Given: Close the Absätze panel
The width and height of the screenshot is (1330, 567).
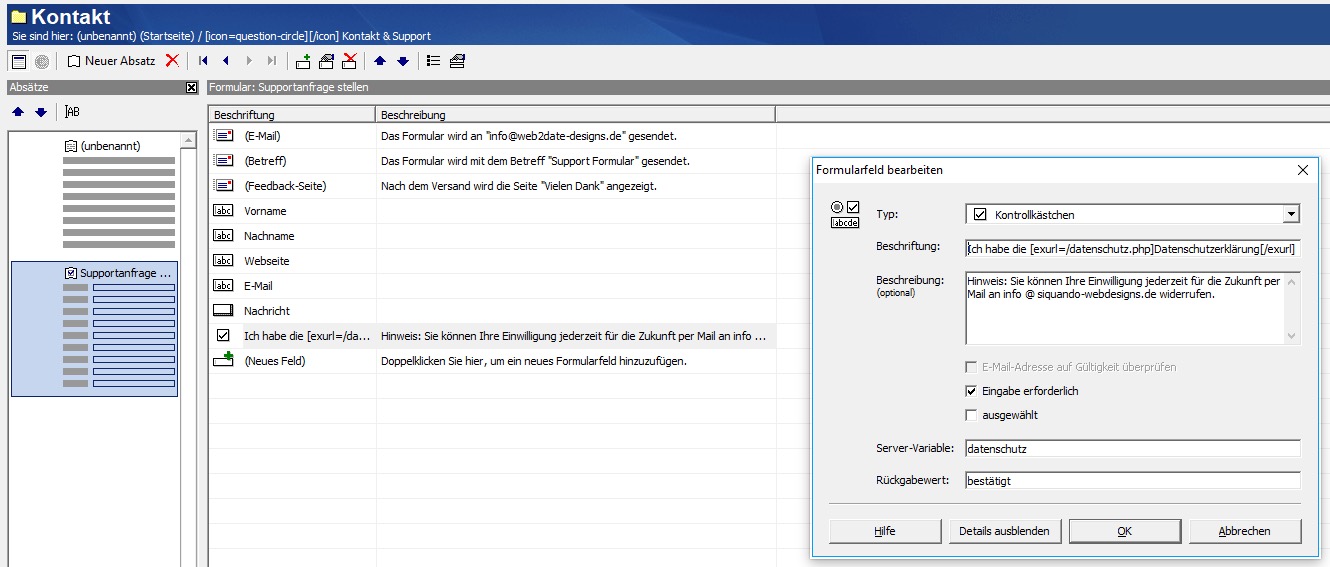Looking at the screenshot, I should pos(192,88).
